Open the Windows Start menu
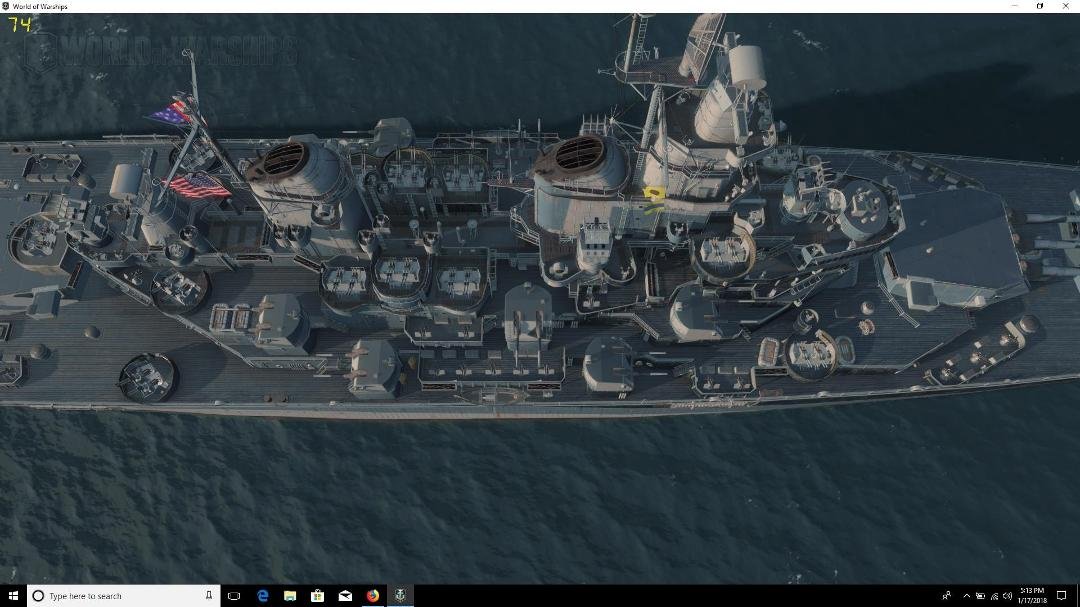The width and height of the screenshot is (1080, 607). coord(13,596)
